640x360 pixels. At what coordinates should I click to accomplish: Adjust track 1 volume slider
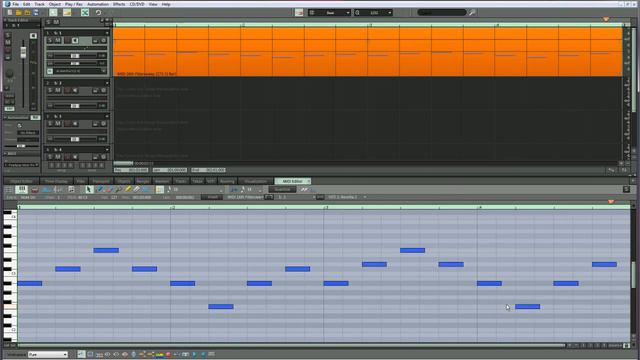click(76, 56)
